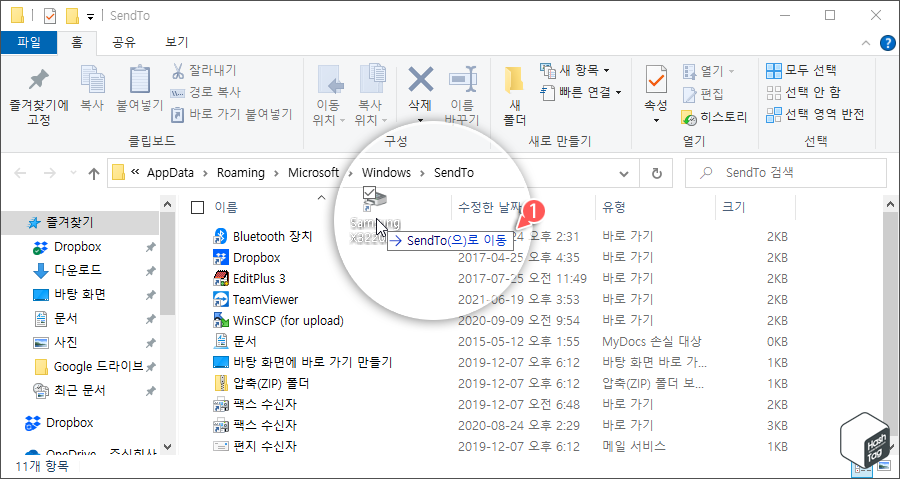This screenshot has width=900, height=479.
Task: Pin to Quick access (즐겨찾기에 고정)
Action: pyautogui.click(x=38, y=96)
